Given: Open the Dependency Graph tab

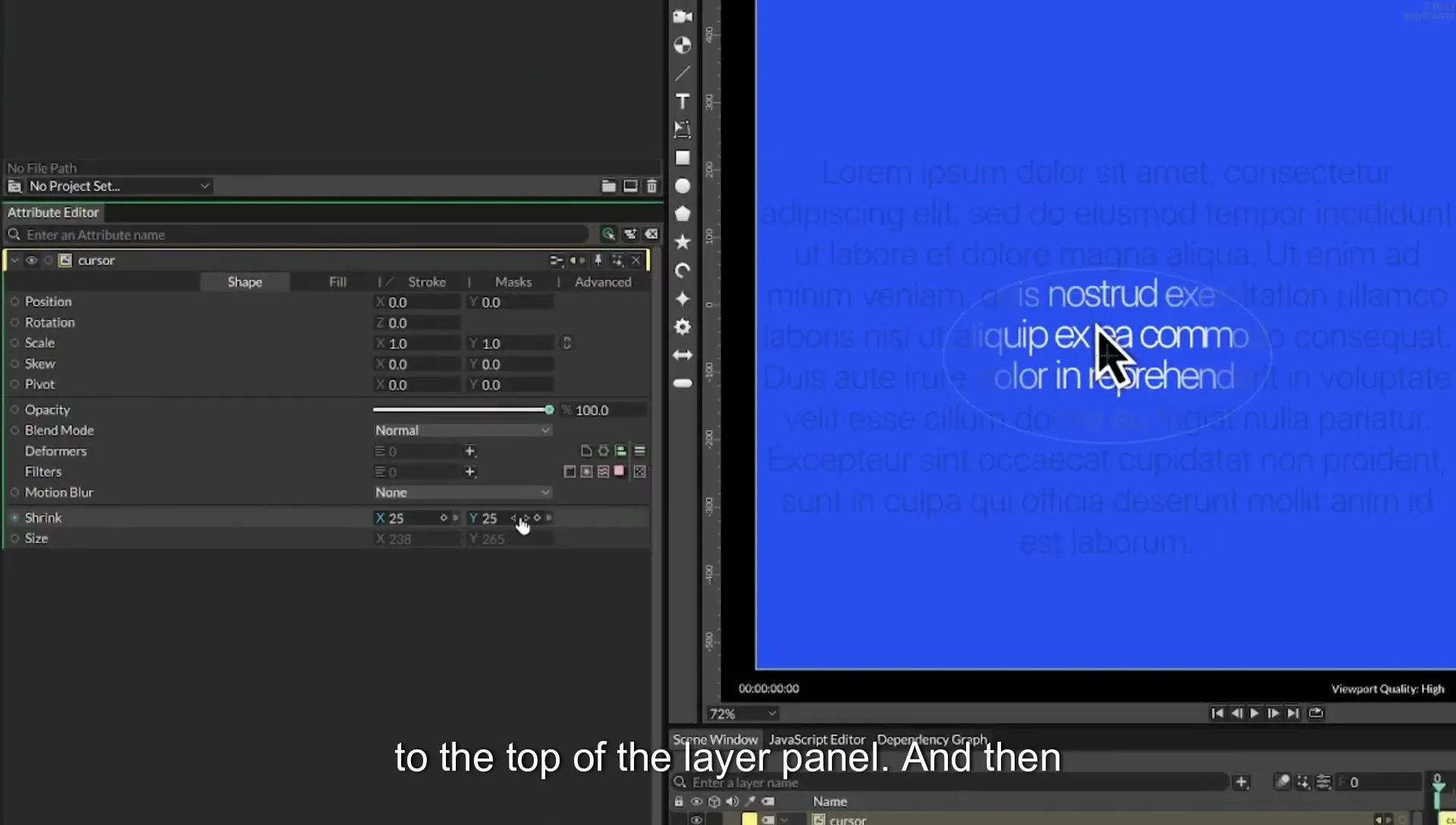Looking at the screenshot, I should (932, 739).
